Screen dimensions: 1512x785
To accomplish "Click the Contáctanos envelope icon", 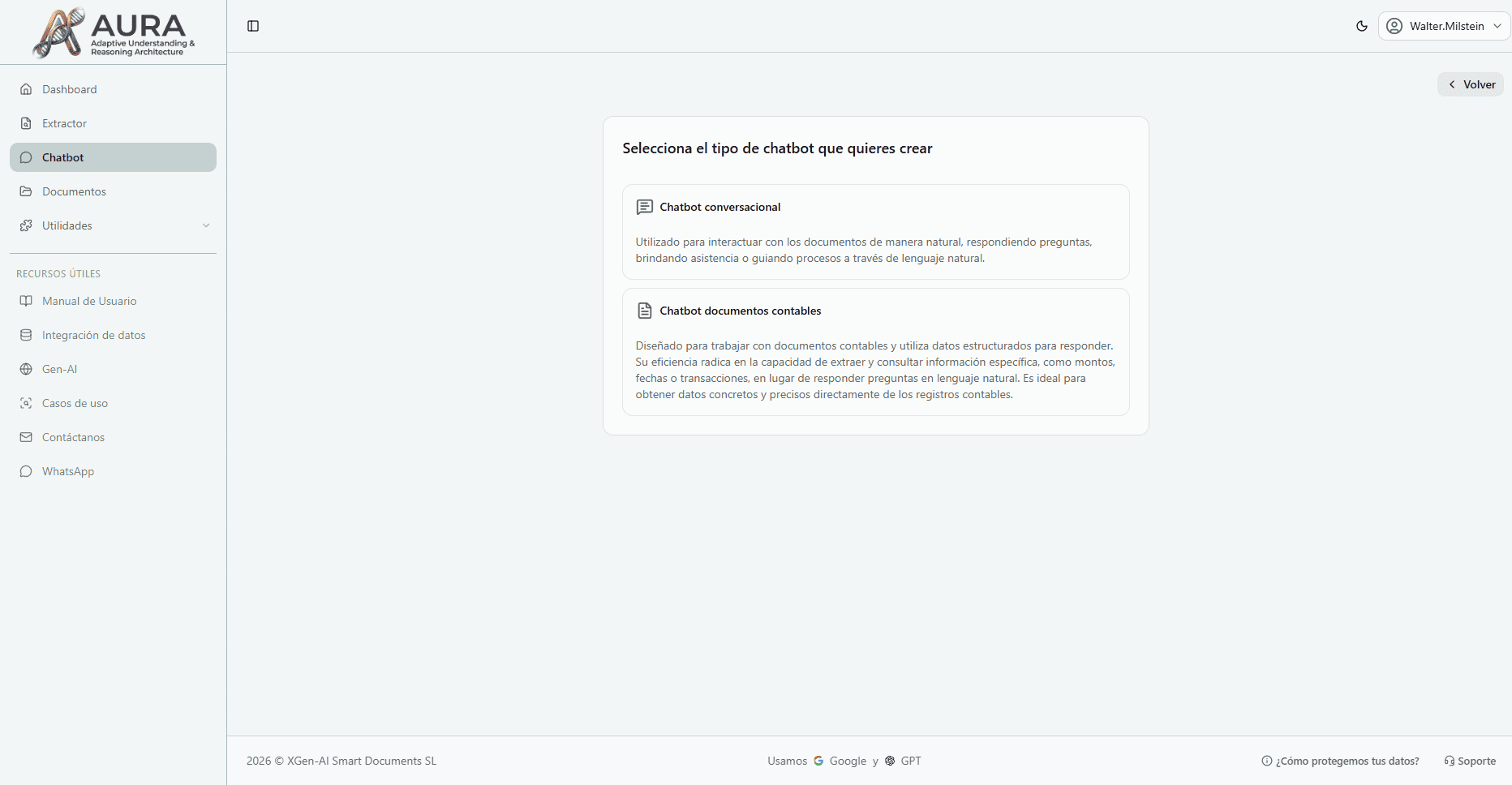I will click(x=26, y=437).
